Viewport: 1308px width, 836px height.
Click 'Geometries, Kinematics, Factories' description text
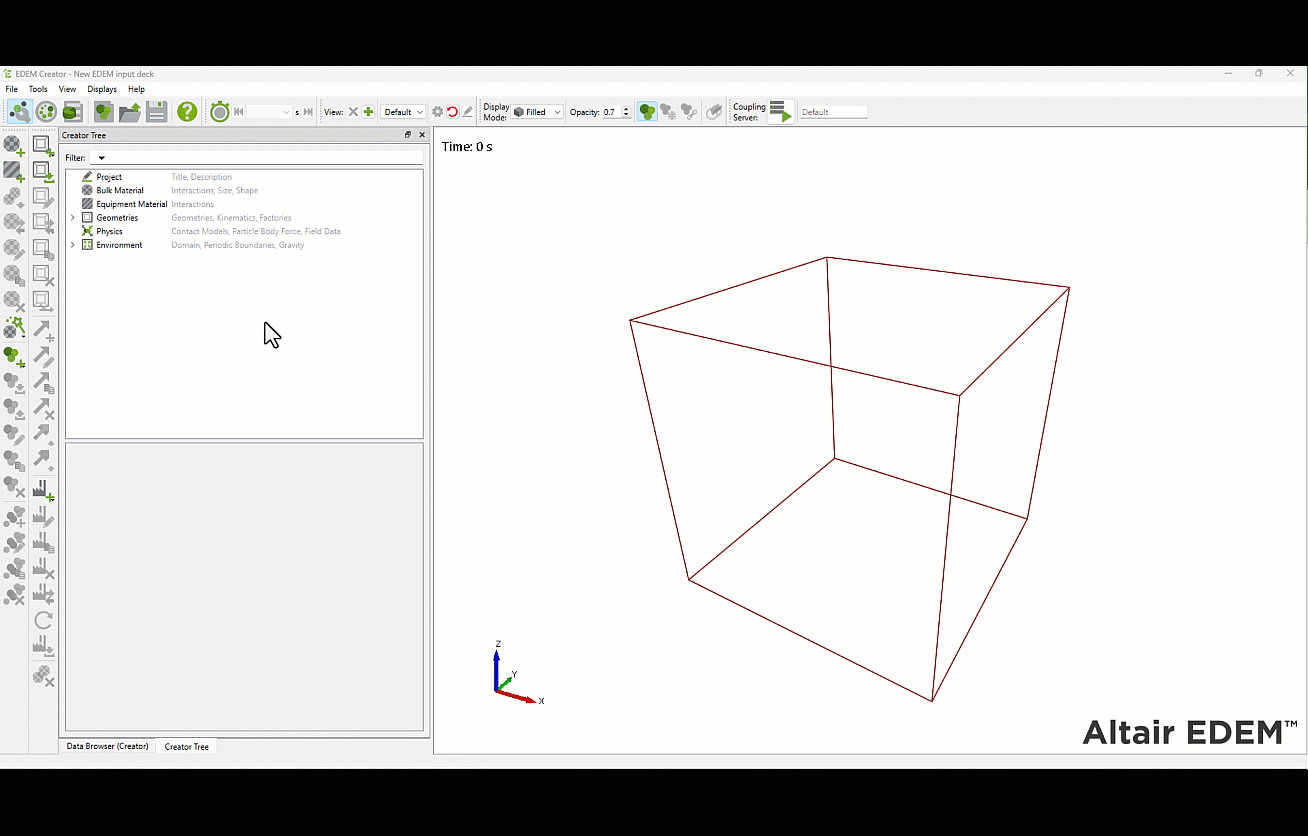(x=231, y=218)
